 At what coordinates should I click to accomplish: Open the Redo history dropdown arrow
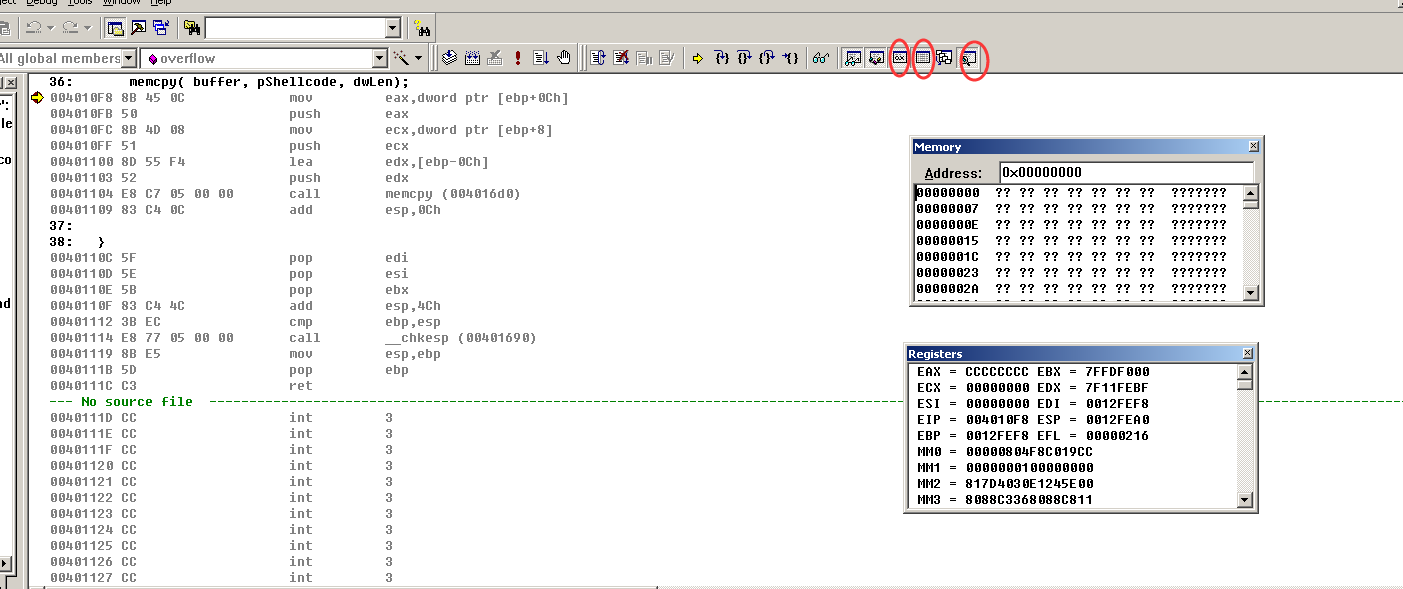88,28
